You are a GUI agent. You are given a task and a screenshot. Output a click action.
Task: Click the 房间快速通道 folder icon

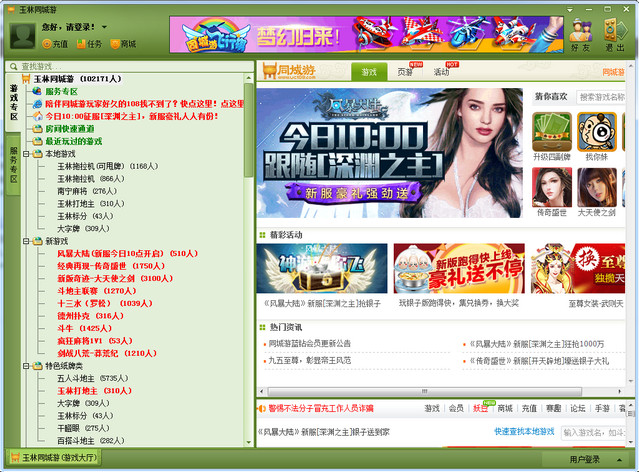coord(37,129)
